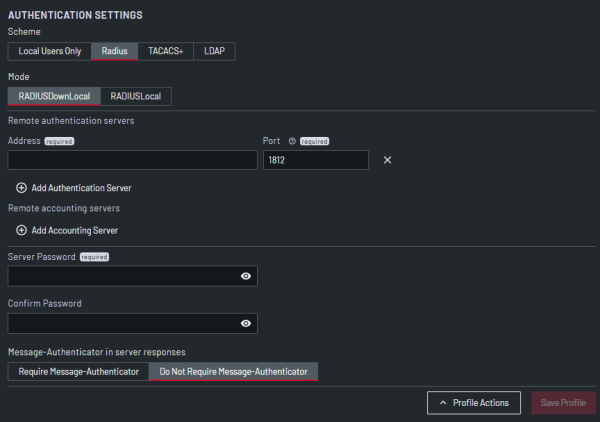Open the Profile Actions menu
This screenshot has height=422, width=600.
click(x=474, y=403)
